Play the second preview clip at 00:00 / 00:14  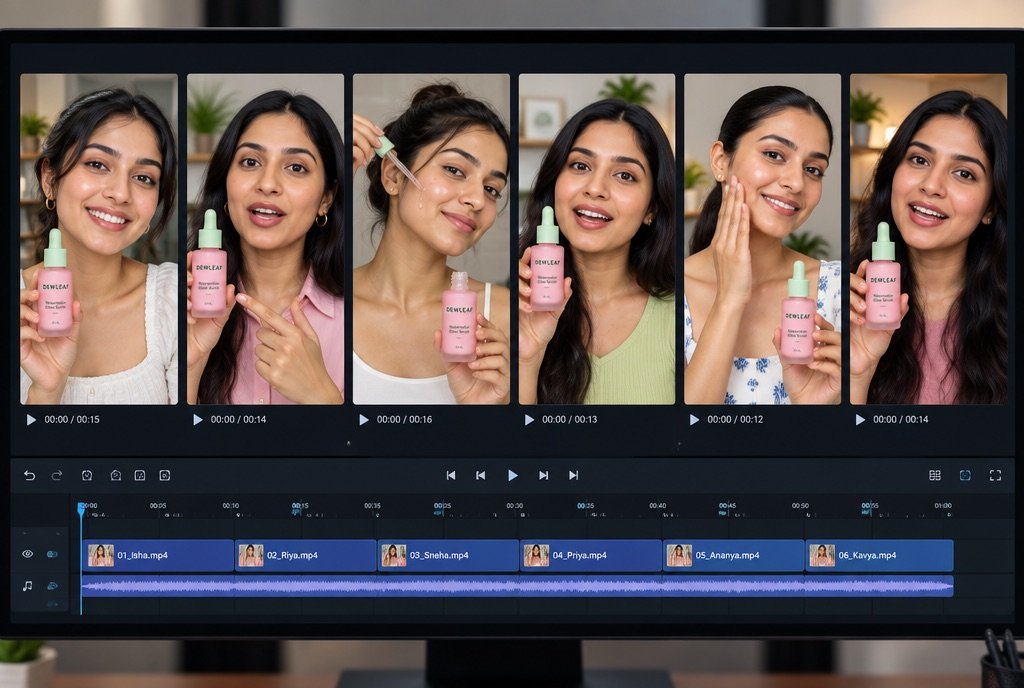[x=197, y=420]
